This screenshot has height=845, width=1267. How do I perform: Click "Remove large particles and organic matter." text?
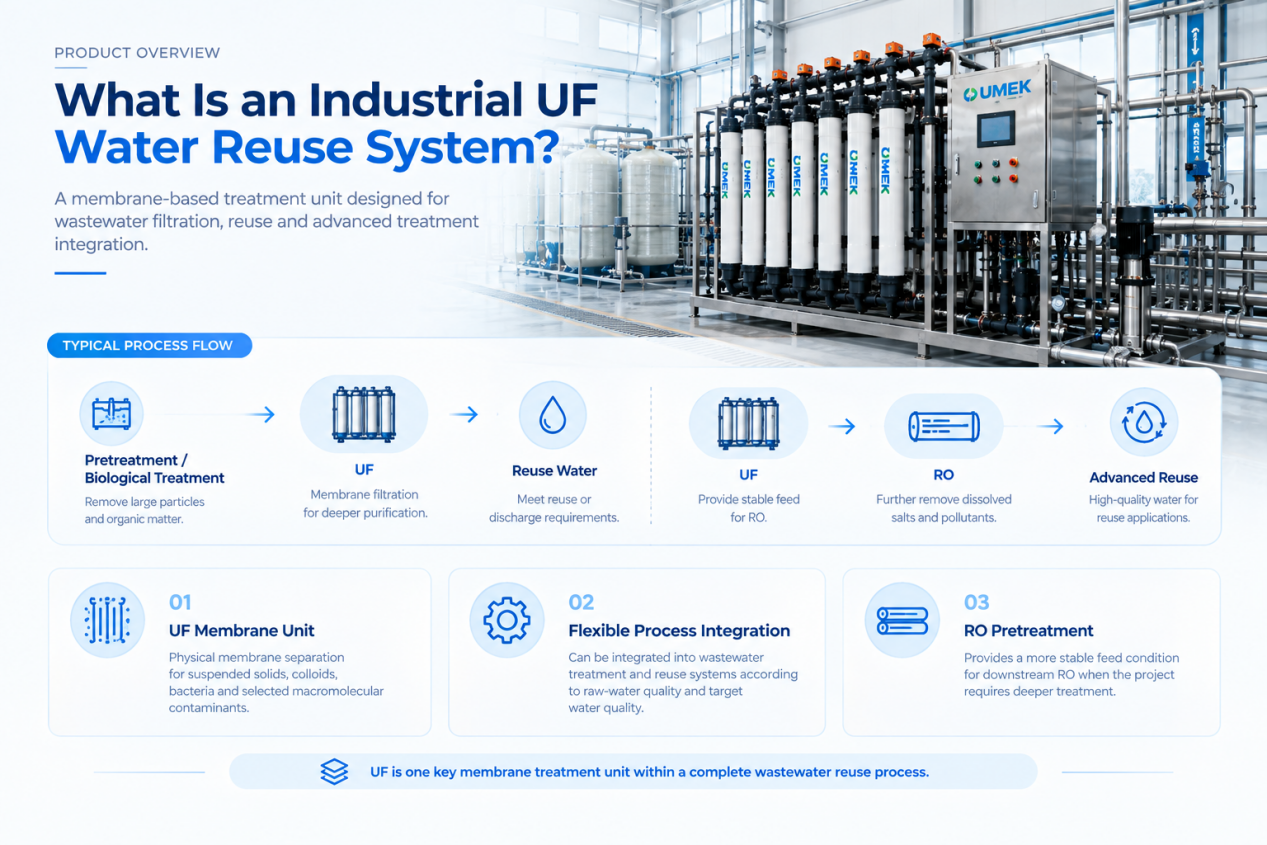145,510
